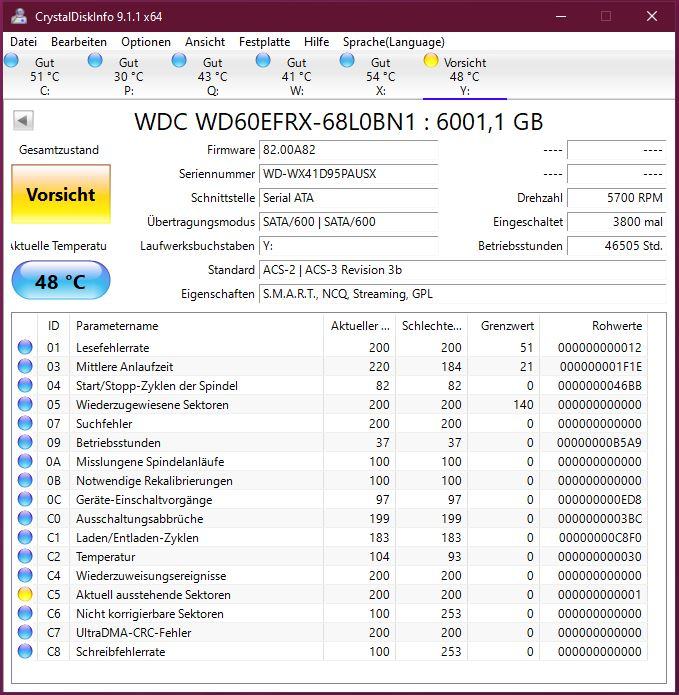Click the Rohwerte column header

[593, 326]
